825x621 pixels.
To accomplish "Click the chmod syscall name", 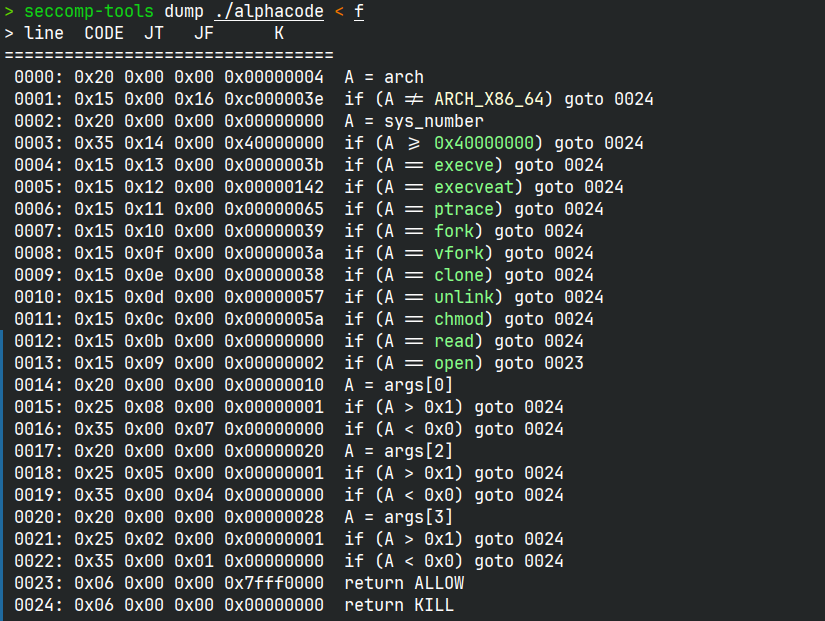I will [x=459, y=319].
